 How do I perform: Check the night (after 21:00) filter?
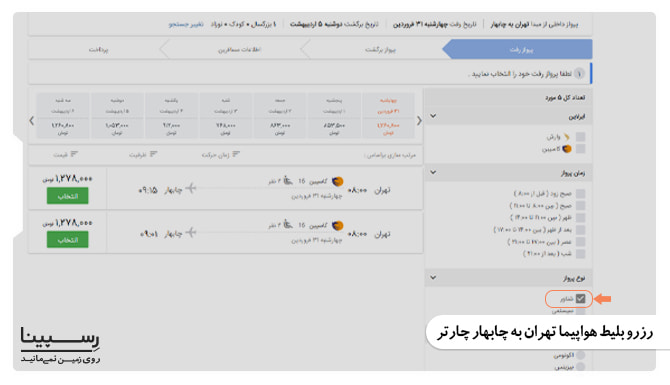(x=580, y=253)
